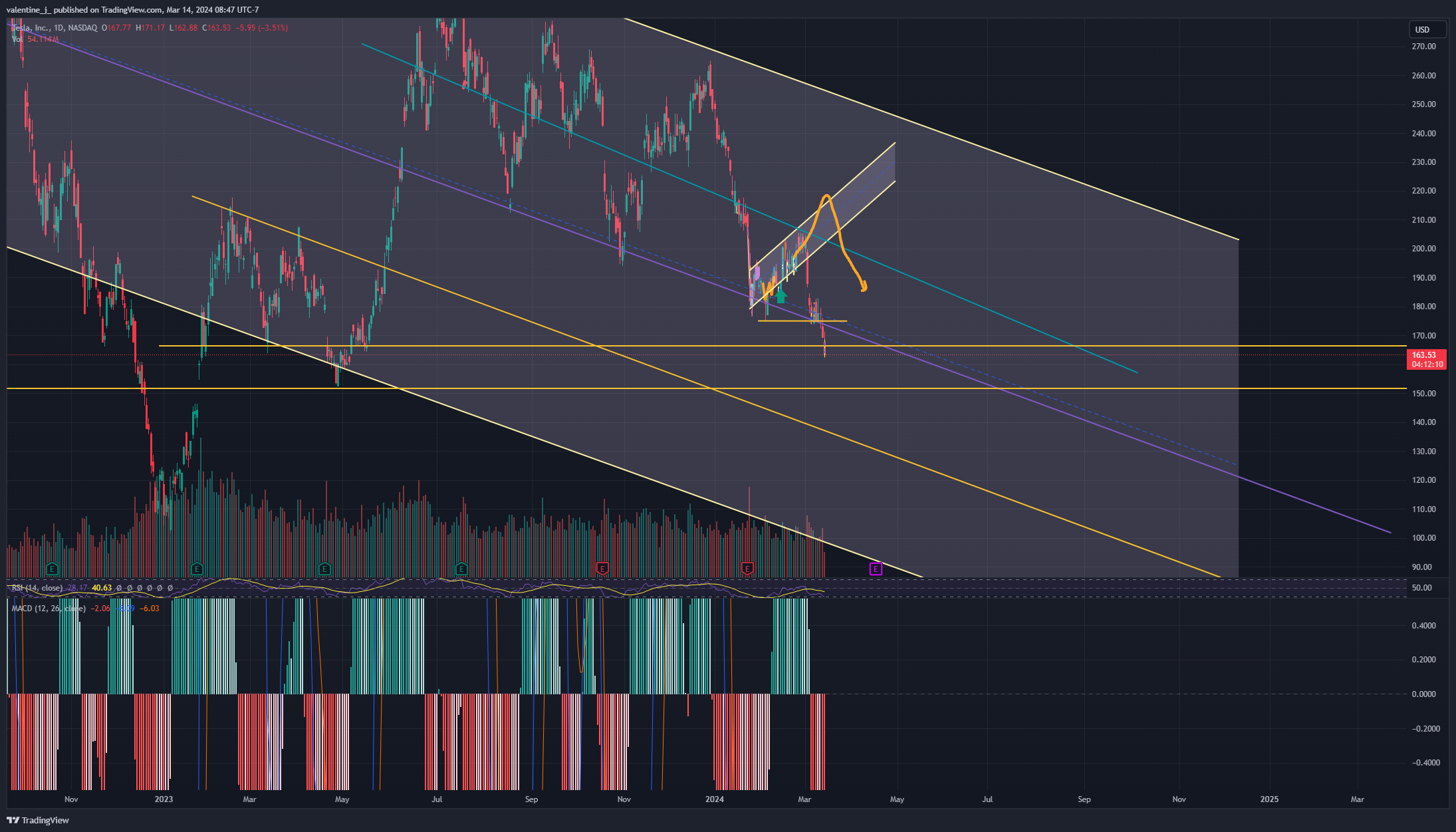The height and width of the screenshot is (832, 1456).
Task: Click the close price C163.53 in the legend
Action: [x=217, y=28]
